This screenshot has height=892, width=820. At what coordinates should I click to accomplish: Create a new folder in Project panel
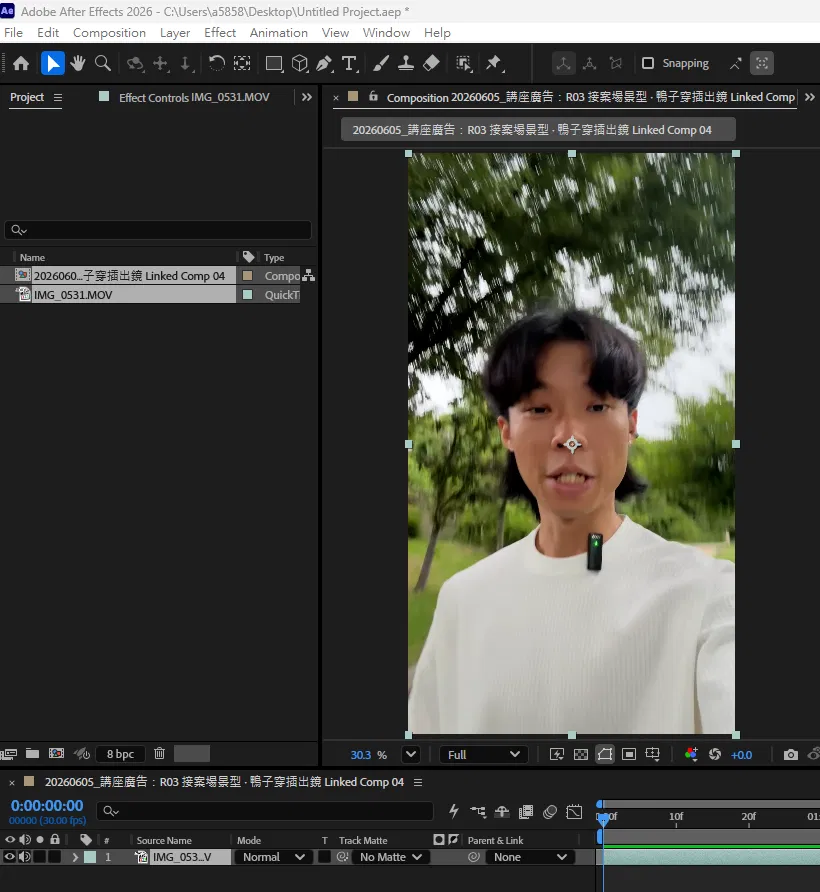click(x=32, y=754)
